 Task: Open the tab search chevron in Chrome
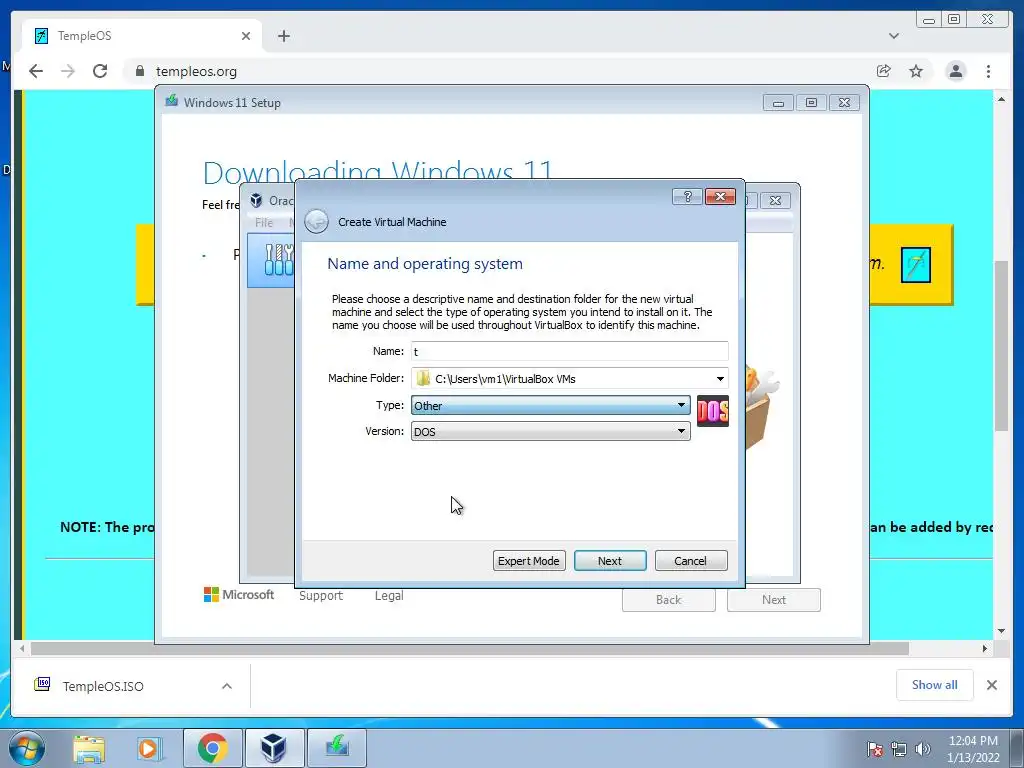894,36
